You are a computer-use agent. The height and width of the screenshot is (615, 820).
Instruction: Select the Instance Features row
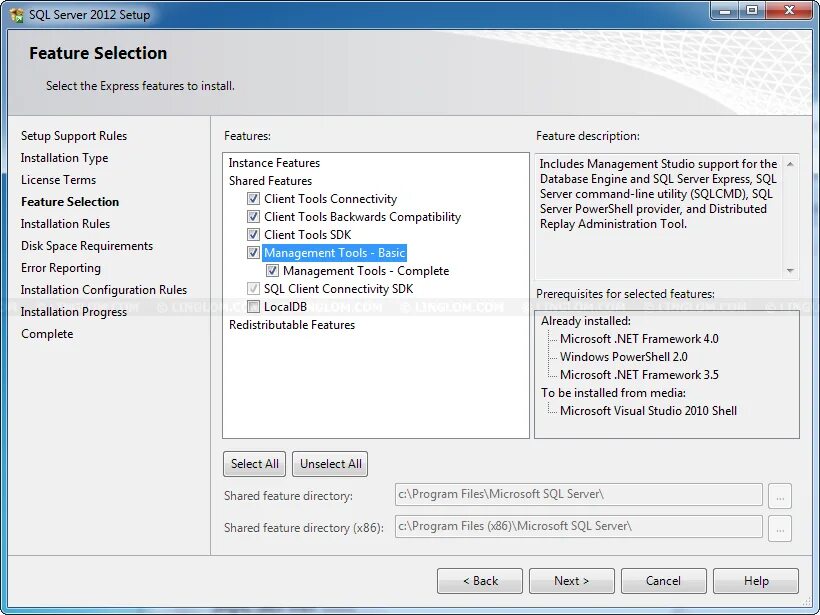(x=274, y=163)
